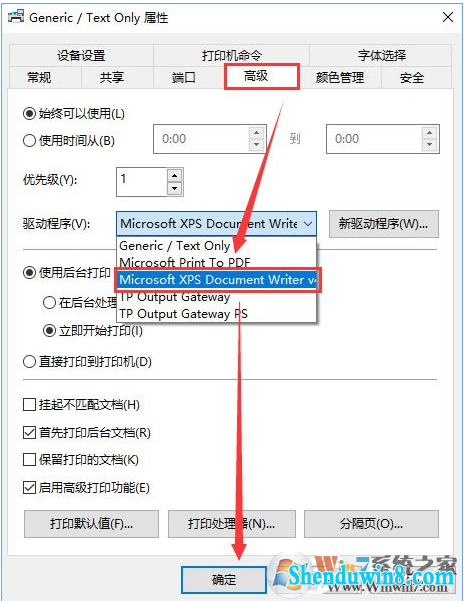
Task: Select 始终可以使用 radio button
Action: point(30,113)
